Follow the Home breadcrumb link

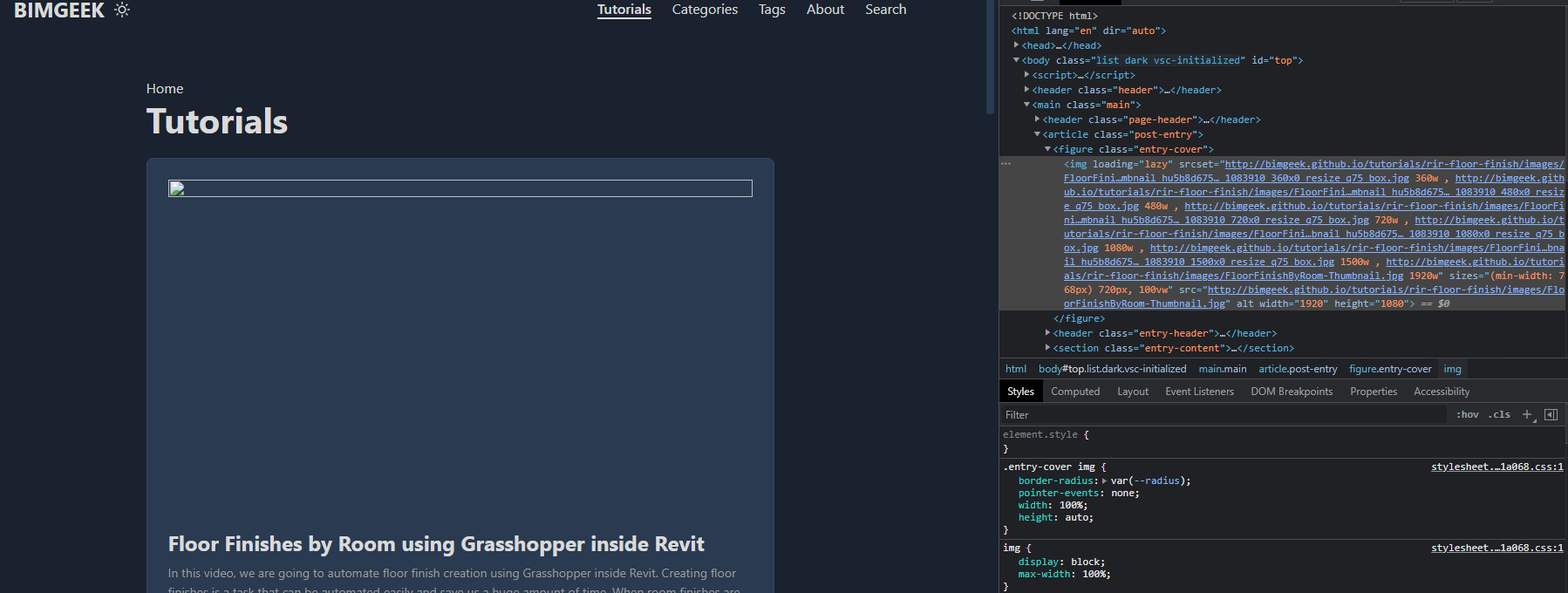point(165,89)
